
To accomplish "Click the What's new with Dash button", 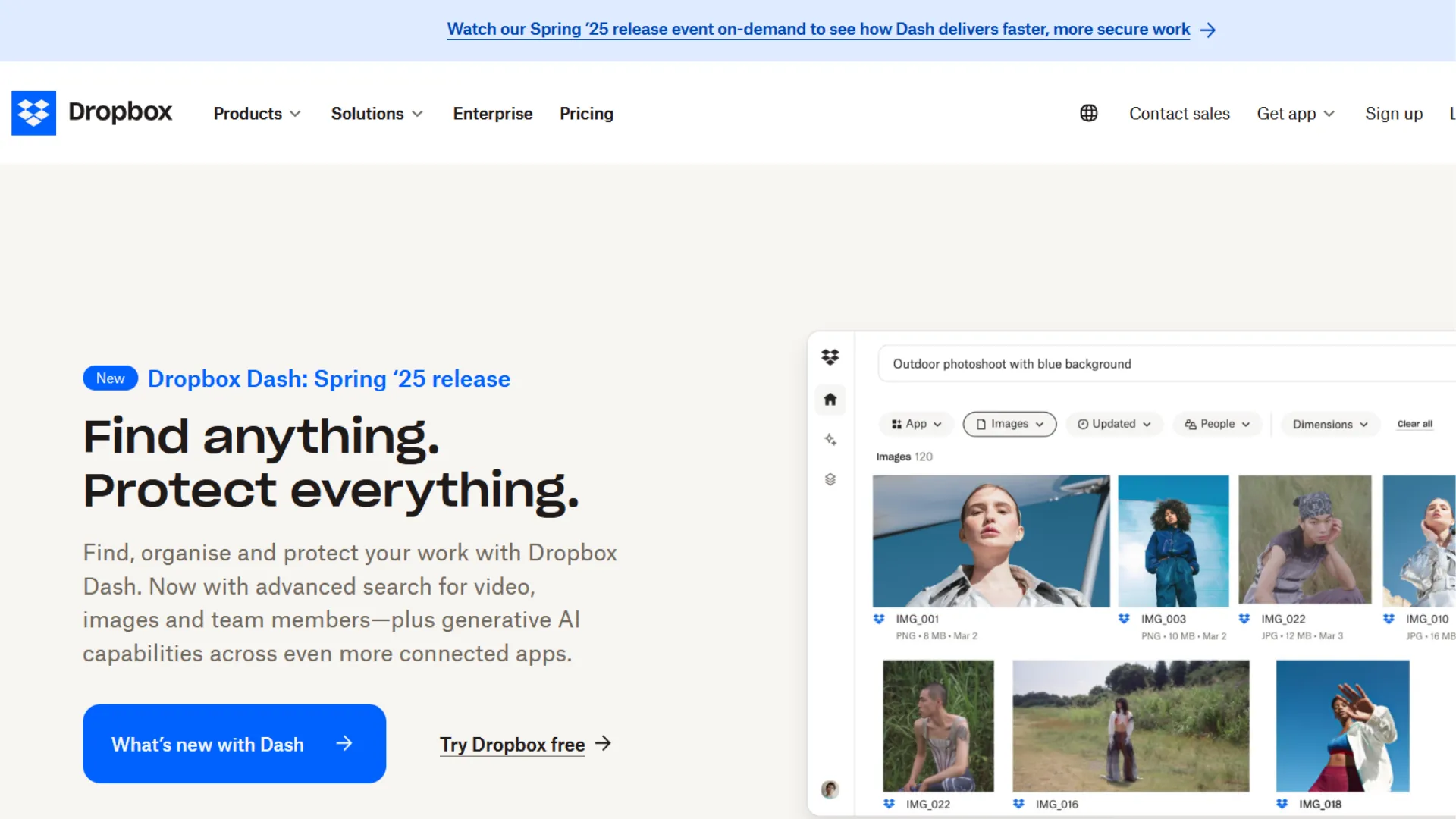I will tap(234, 744).
